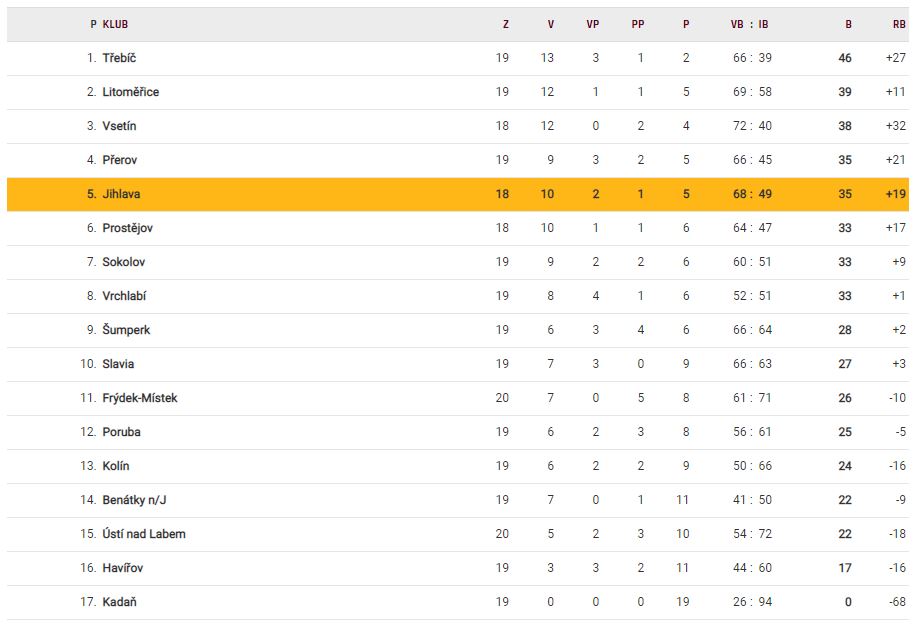Select the Sokolov club link

coord(124,262)
